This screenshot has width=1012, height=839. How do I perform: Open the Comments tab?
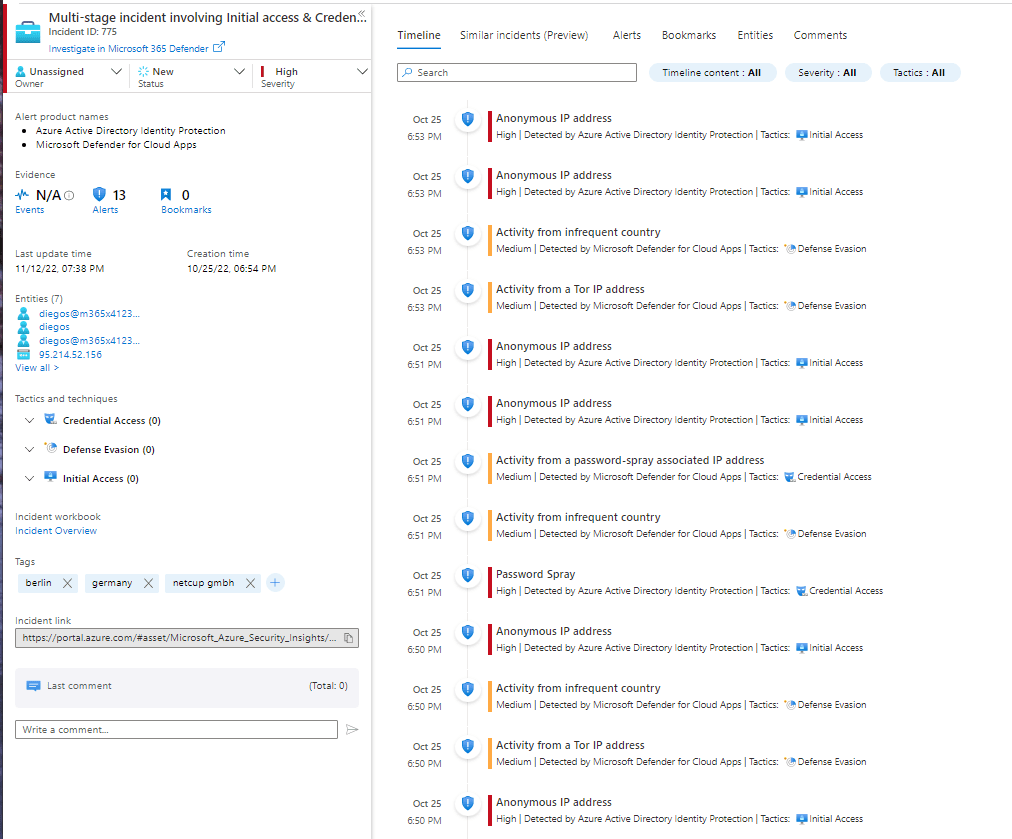[820, 35]
